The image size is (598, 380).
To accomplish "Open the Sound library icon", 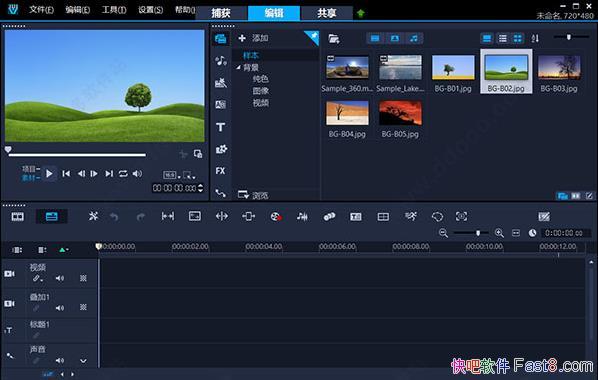I will point(220,60).
